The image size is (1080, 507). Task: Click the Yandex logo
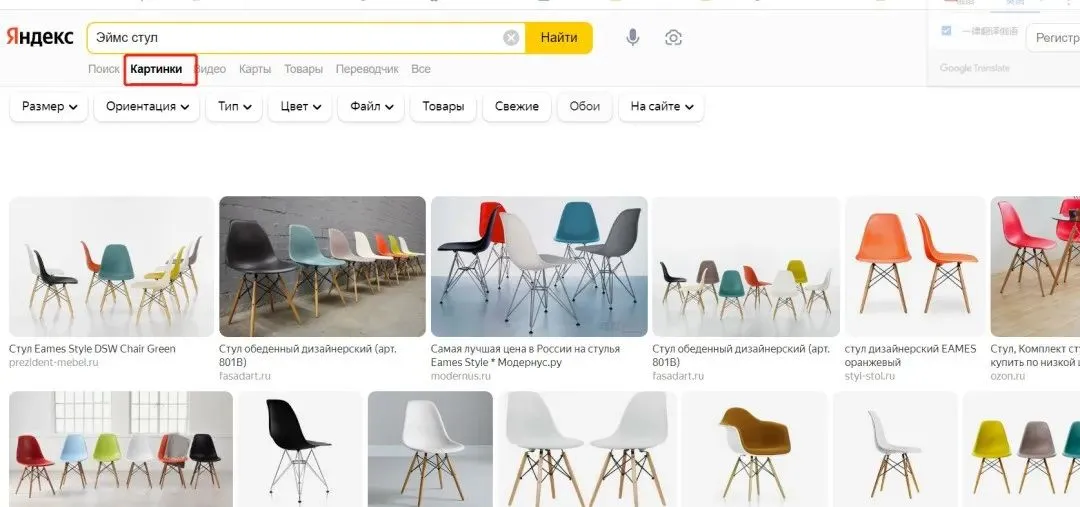pyautogui.click(x=40, y=38)
